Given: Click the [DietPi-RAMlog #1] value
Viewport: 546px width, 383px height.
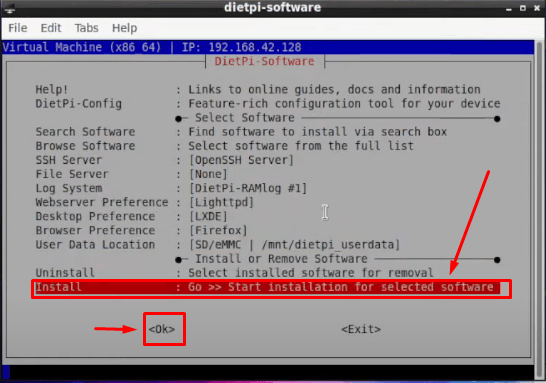Looking at the screenshot, I should pyautogui.click(x=248, y=188).
